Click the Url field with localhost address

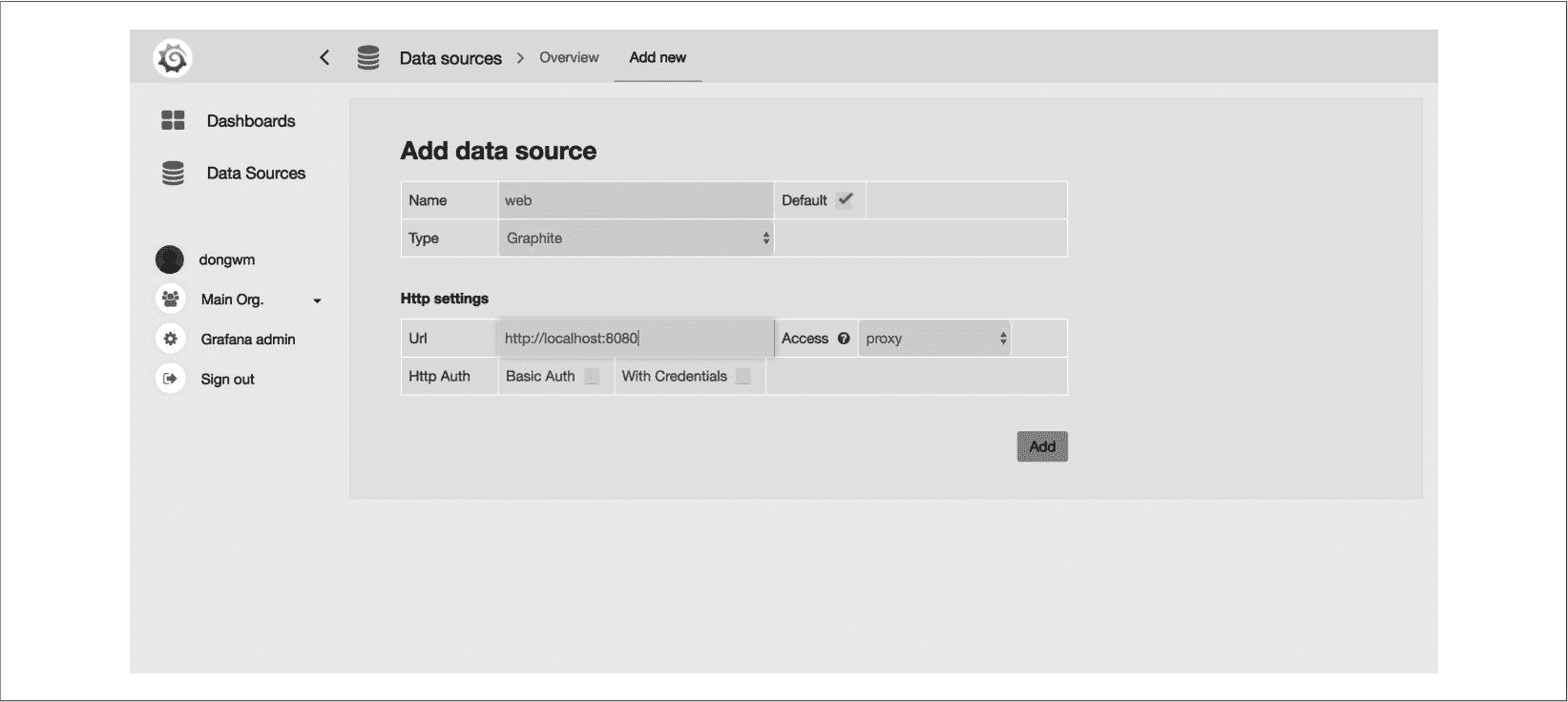pos(636,339)
